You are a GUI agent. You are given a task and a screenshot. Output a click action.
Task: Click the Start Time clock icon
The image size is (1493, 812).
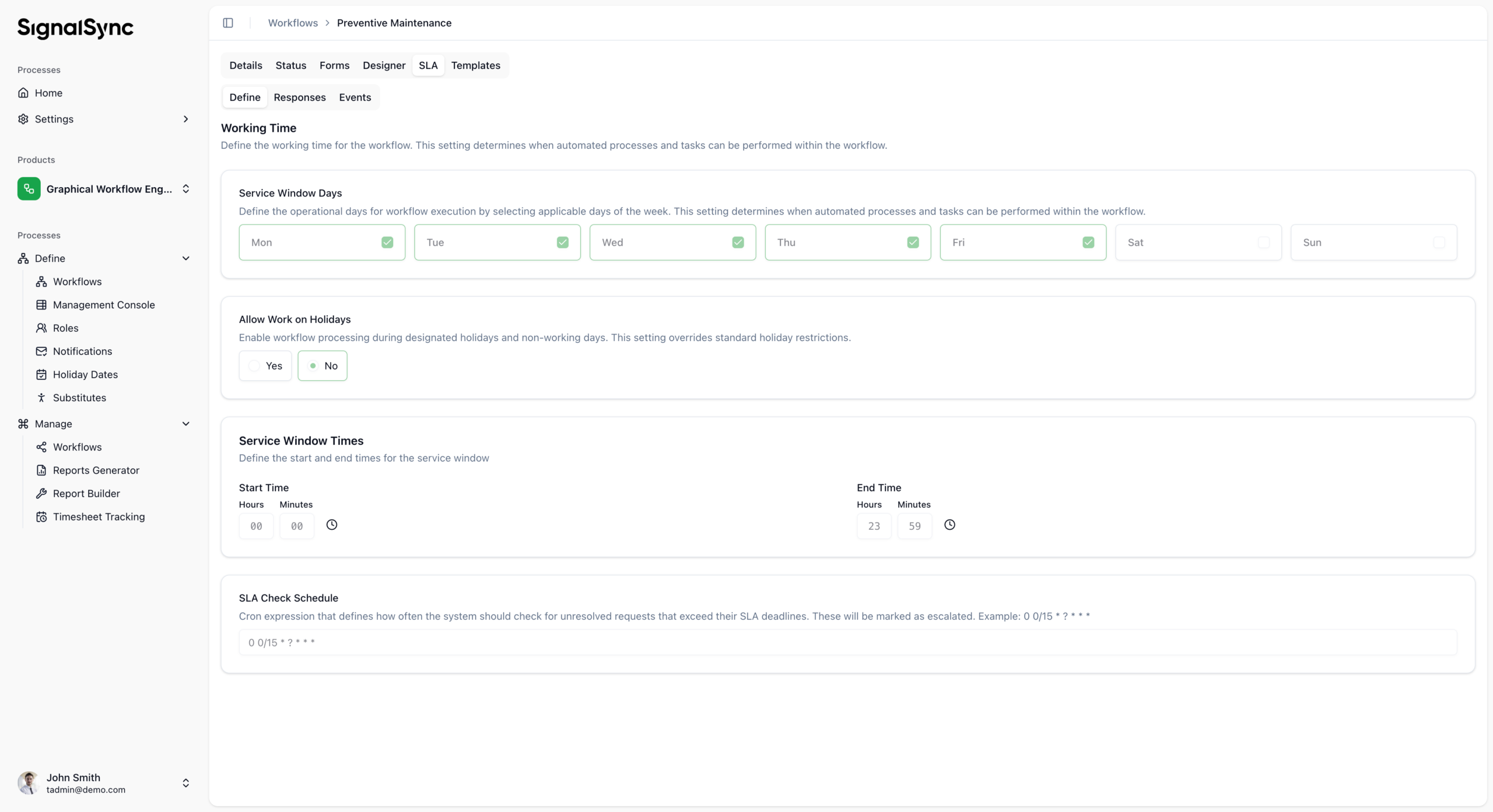click(x=332, y=525)
